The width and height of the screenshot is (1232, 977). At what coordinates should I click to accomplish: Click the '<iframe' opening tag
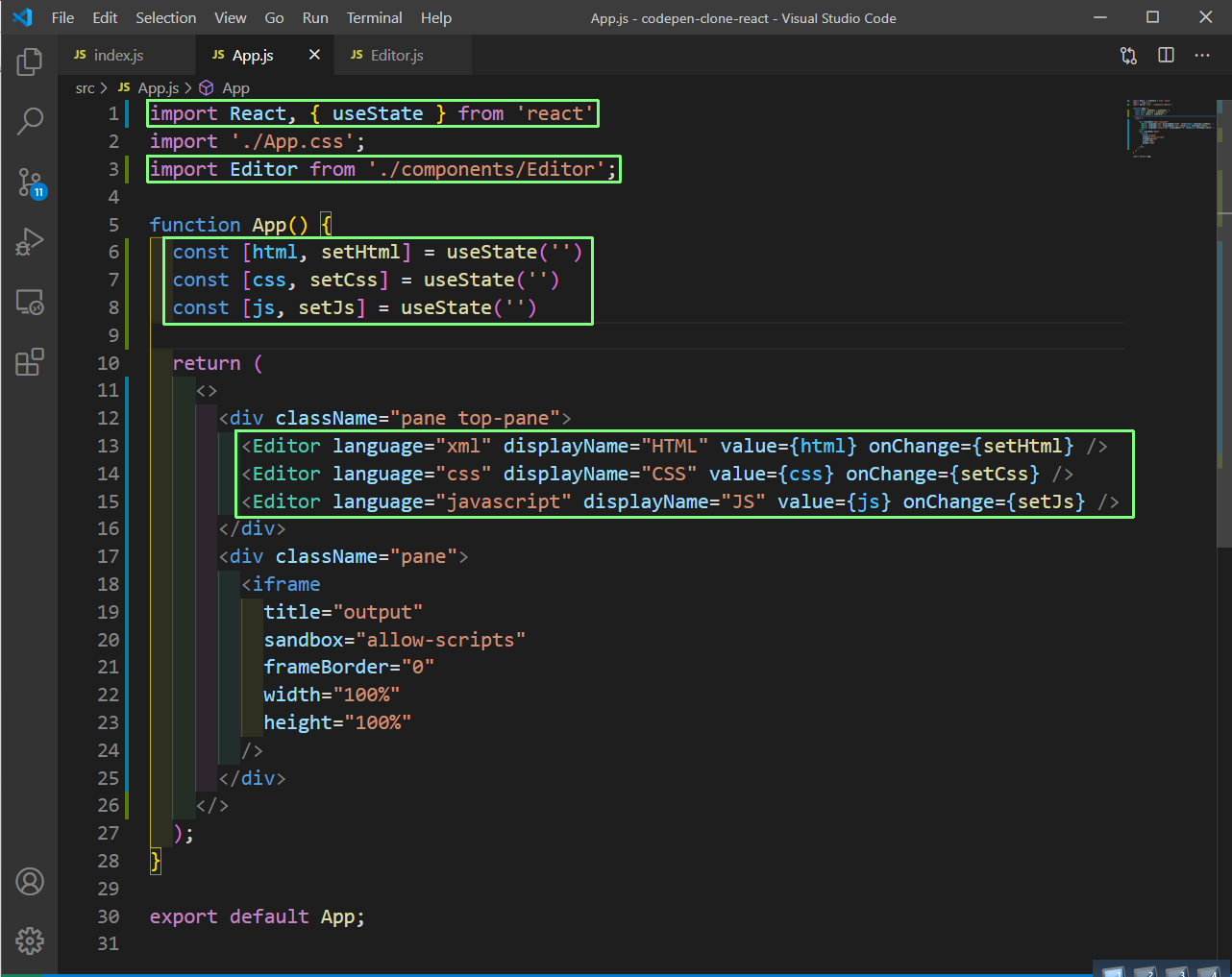[x=281, y=584]
